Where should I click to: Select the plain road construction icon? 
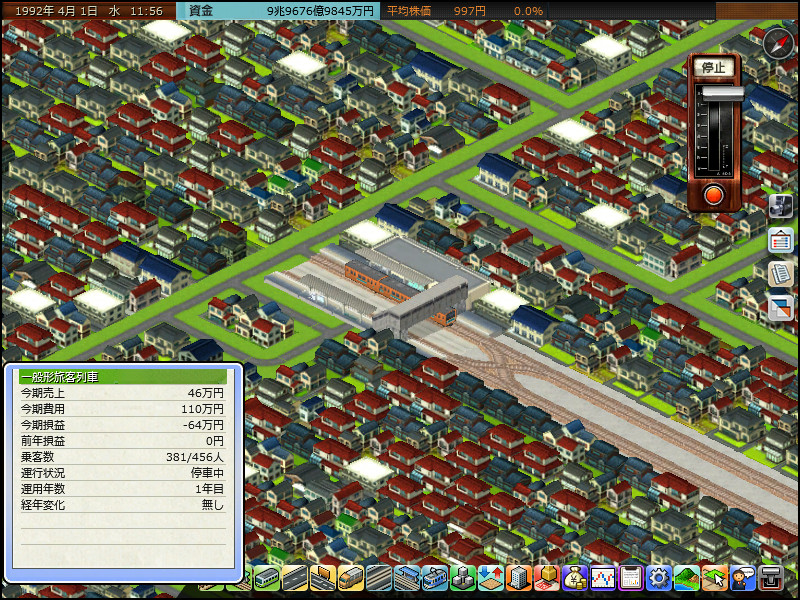[x=294, y=578]
